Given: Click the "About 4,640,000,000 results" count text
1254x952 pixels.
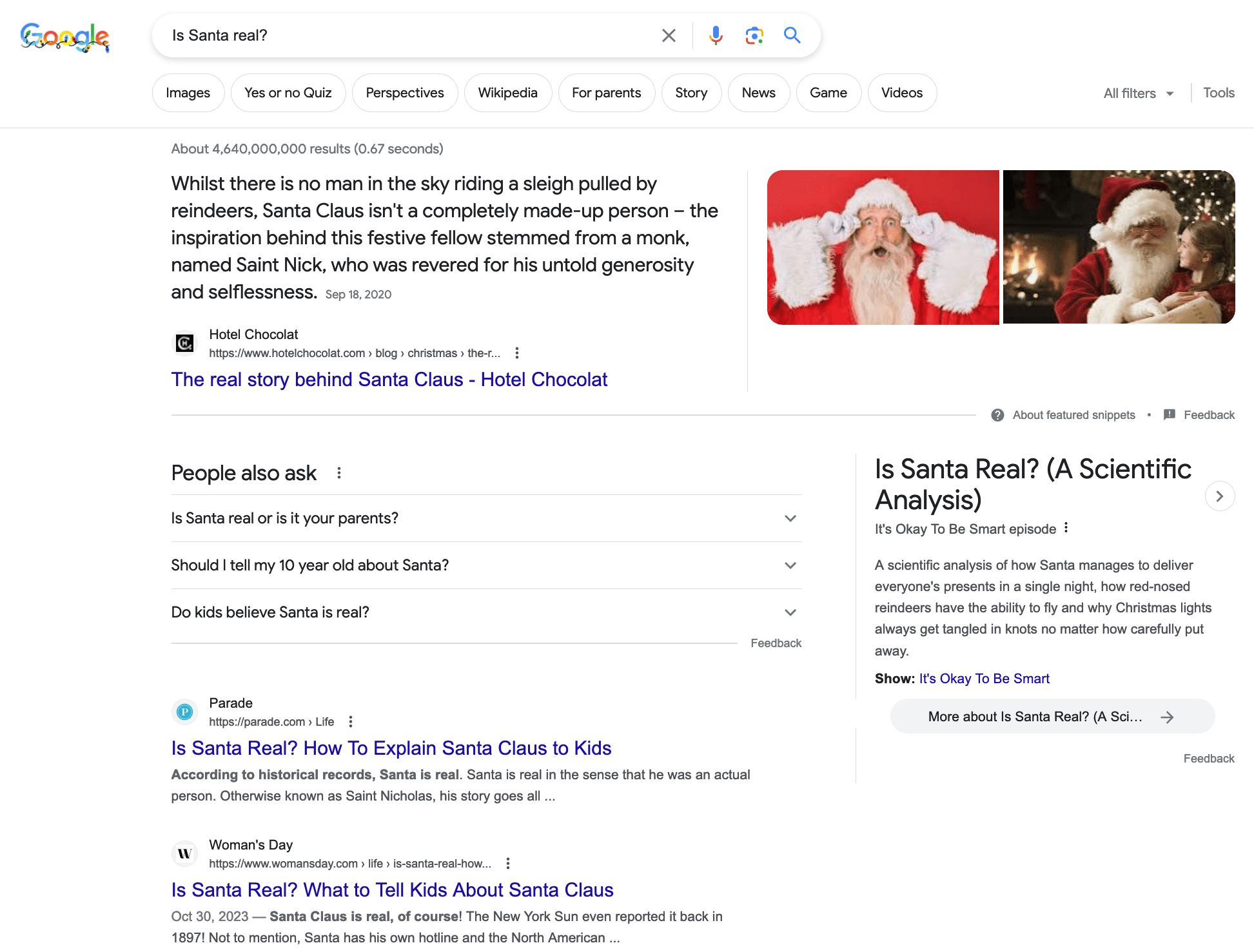Looking at the screenshot, I should (x=307, y=149).
